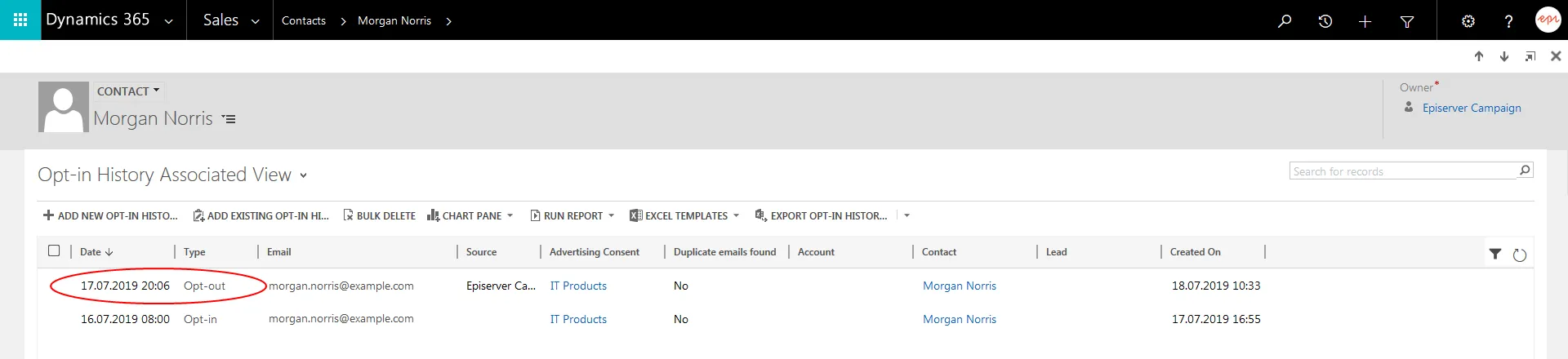Open Episerver Campaign owner link
Image resolution: width=1568 pixels, height=359 pixels.
1472,108
